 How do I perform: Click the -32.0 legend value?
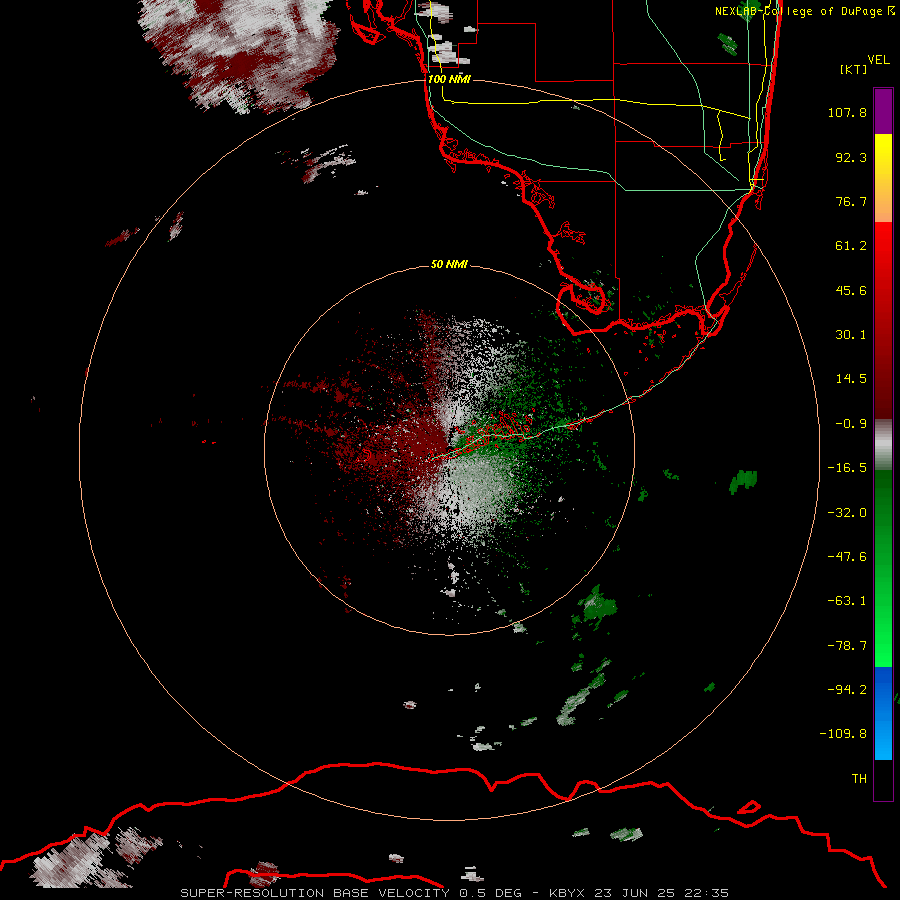(x=847, y=513)
